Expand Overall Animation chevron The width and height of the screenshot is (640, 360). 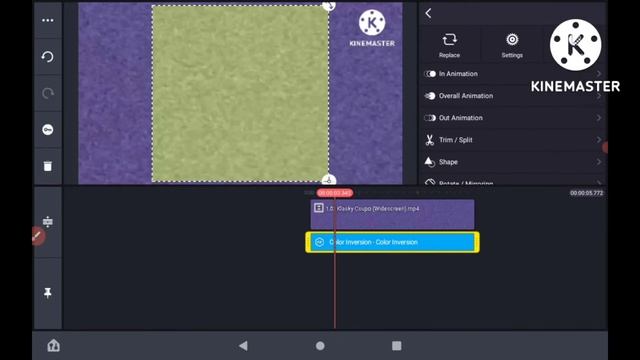coord(599,96)
